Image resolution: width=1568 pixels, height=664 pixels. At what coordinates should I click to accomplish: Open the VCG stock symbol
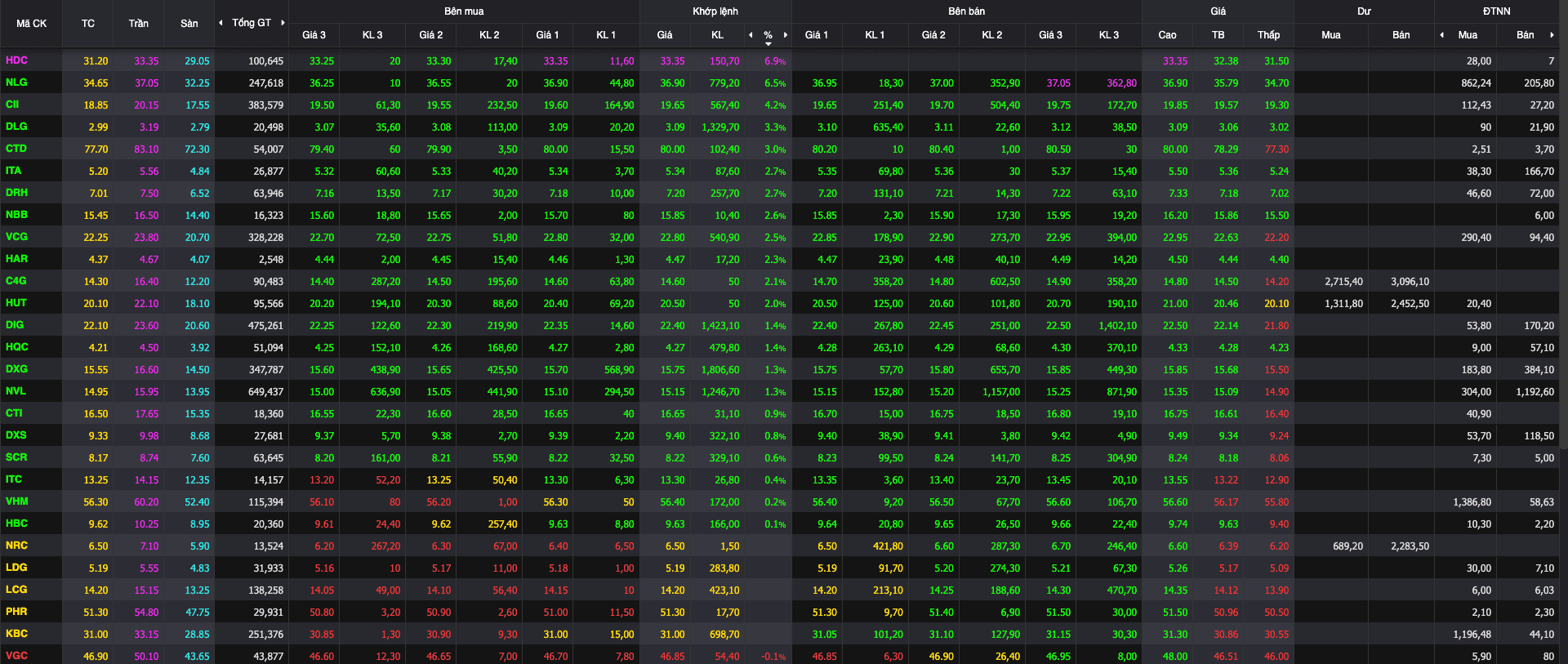coord(16,237)
